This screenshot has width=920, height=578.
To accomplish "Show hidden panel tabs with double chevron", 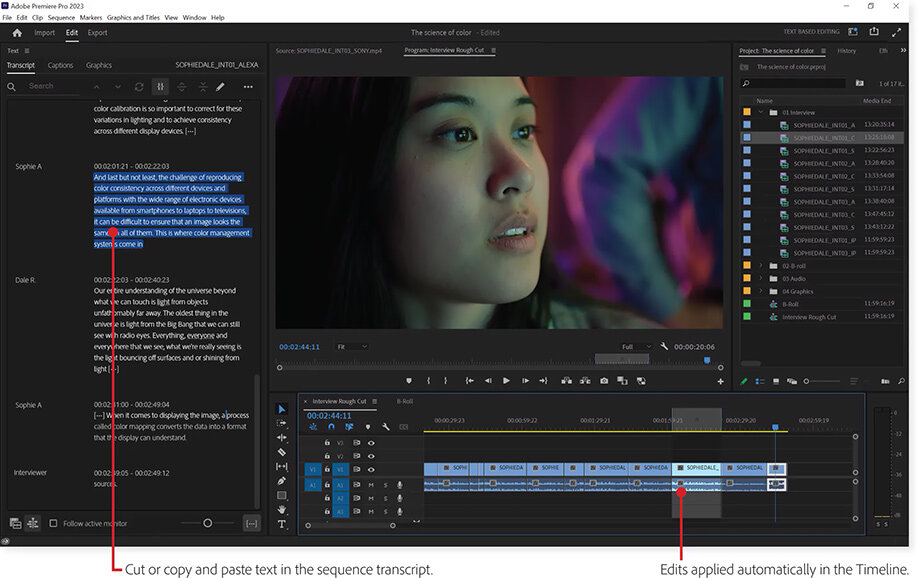I will tap(903, 50).
